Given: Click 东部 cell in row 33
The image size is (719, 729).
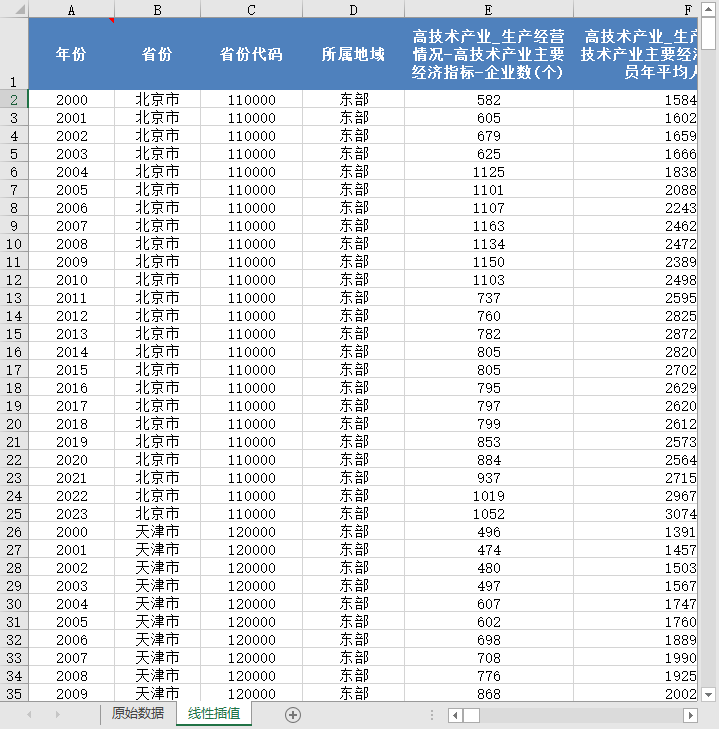Looking at the screenshot, I should pos(353,657).
